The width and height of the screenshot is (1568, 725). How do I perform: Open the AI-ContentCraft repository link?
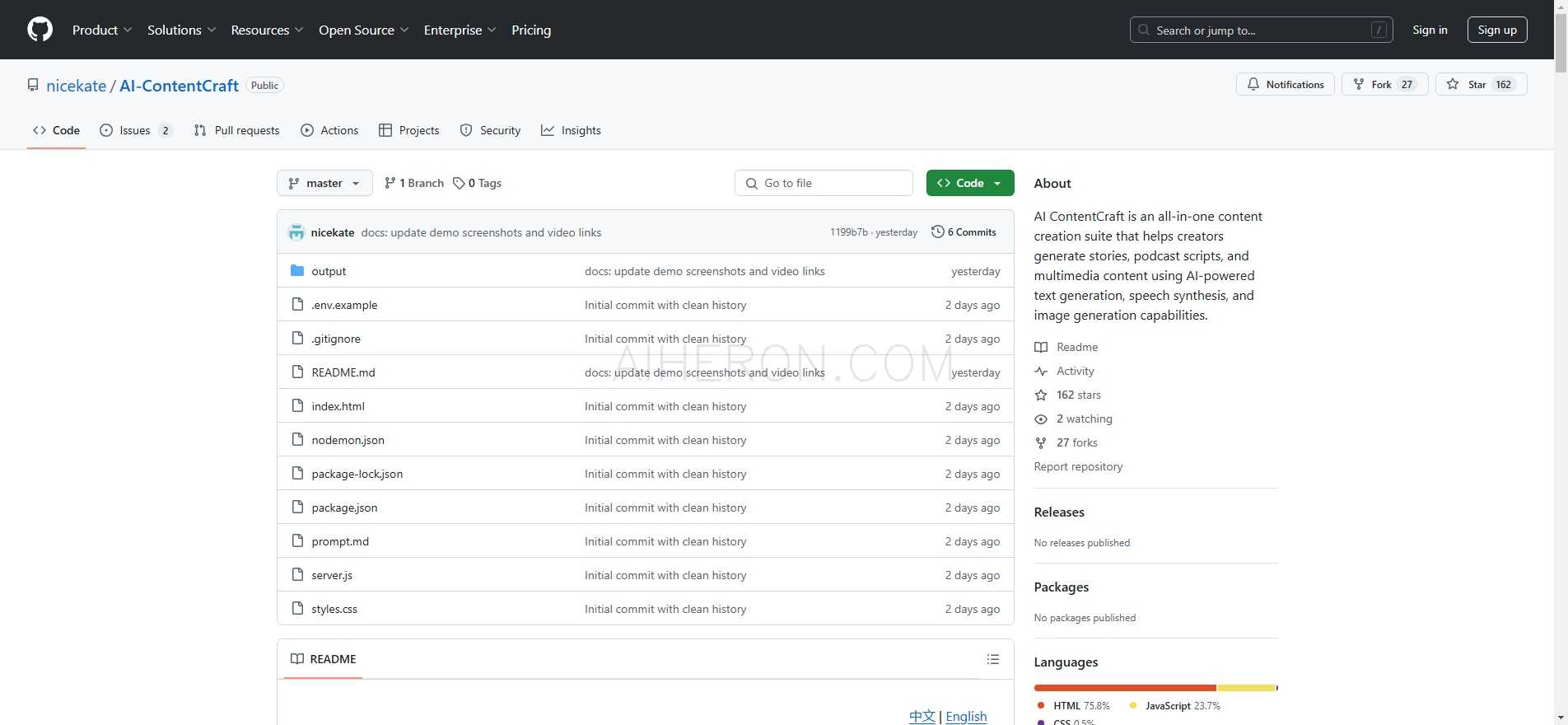(179, 86)
